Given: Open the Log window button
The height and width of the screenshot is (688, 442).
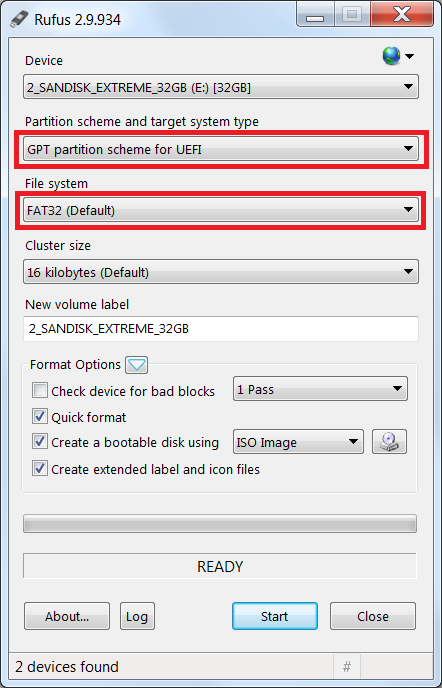Looking at the screenshot, I should [x=137, y=616].
